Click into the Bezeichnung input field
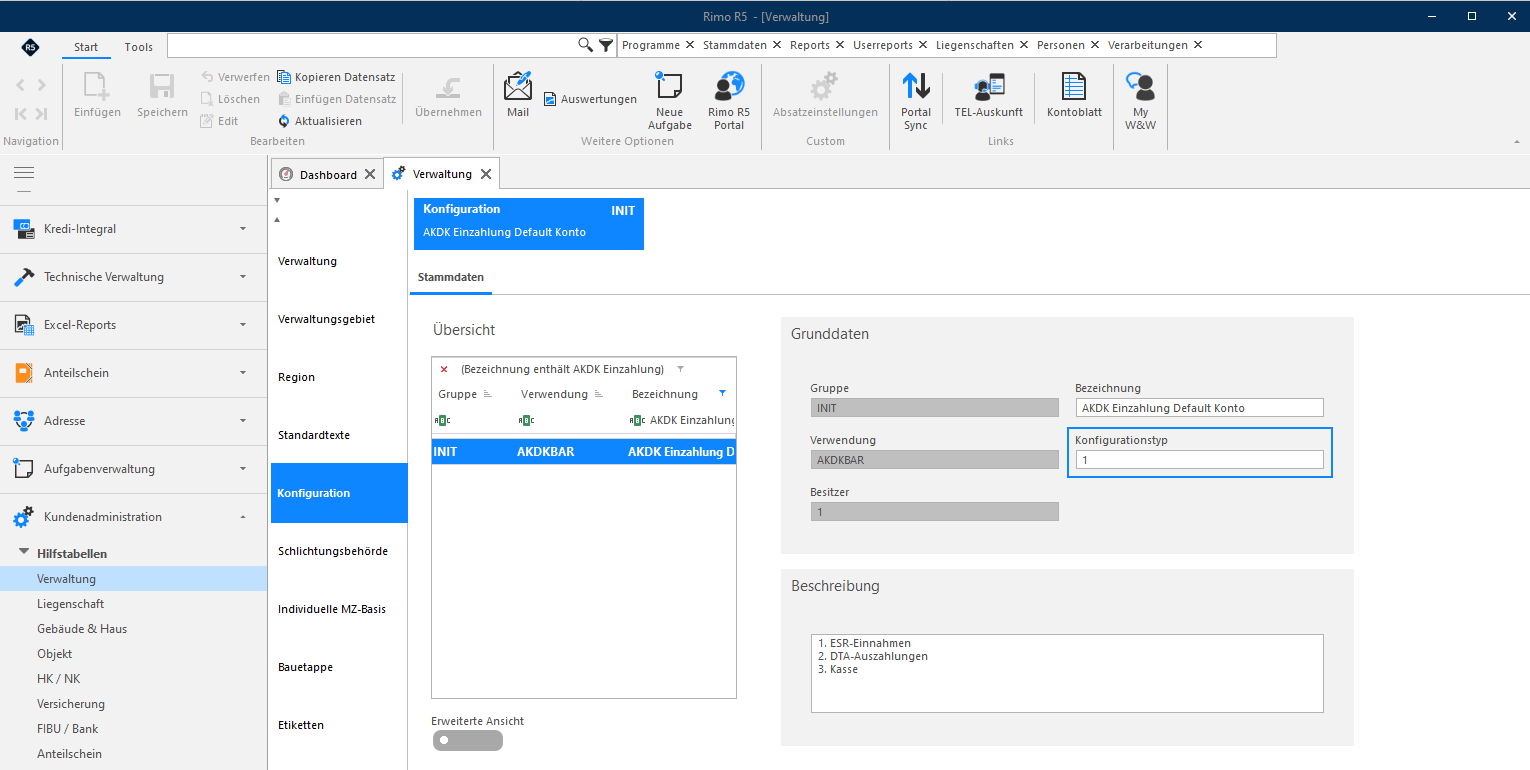This screenshot has height=770, width=1530. pos(1200,408)
